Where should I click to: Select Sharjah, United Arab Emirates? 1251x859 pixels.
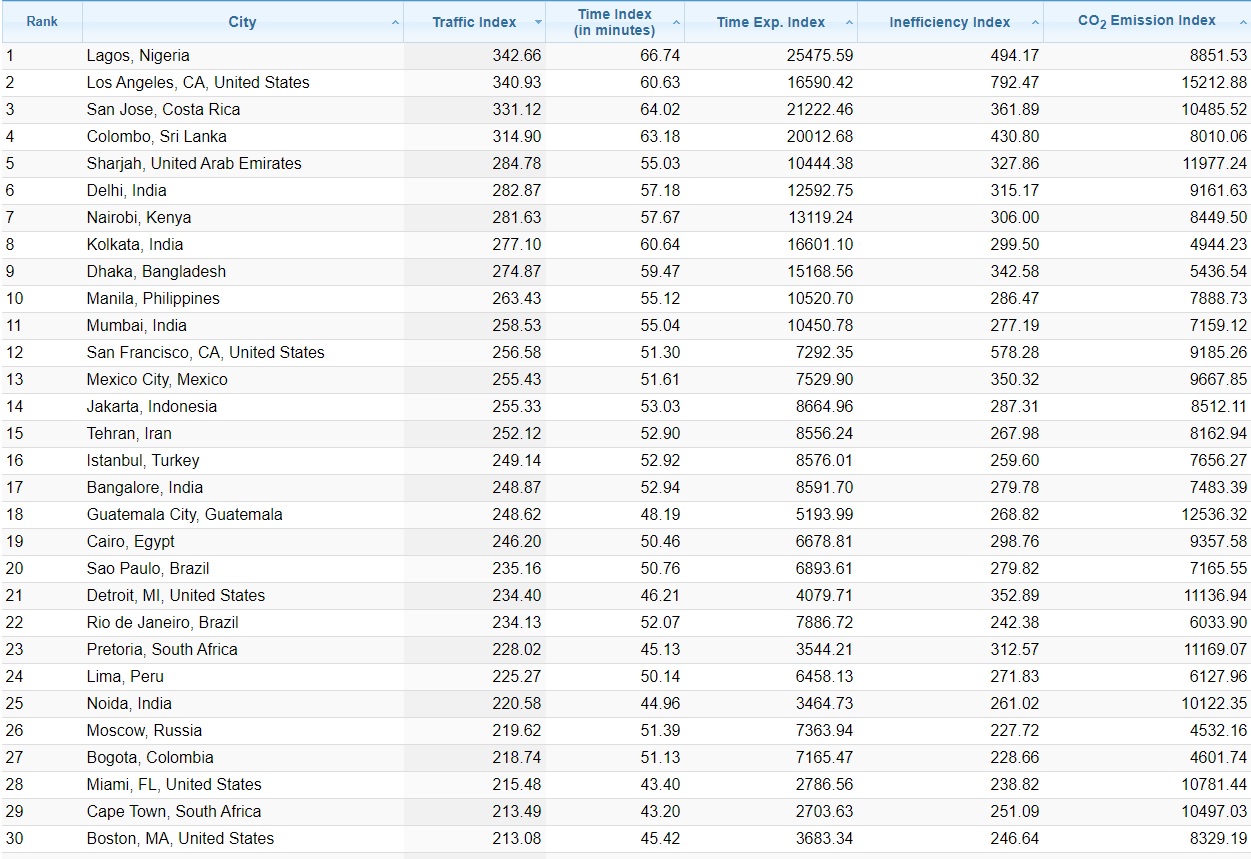coord(194,163)
